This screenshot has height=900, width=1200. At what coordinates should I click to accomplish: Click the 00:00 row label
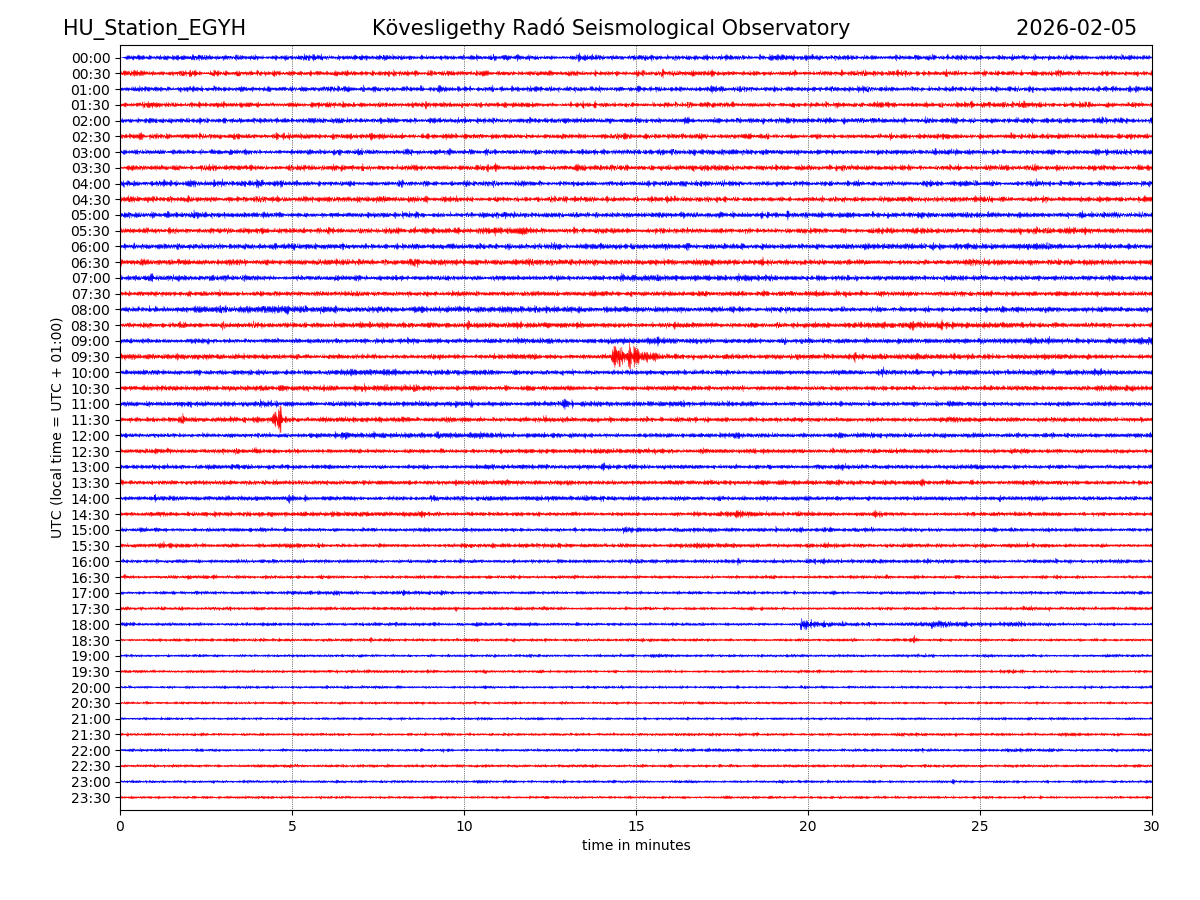[x=90, y=58]
